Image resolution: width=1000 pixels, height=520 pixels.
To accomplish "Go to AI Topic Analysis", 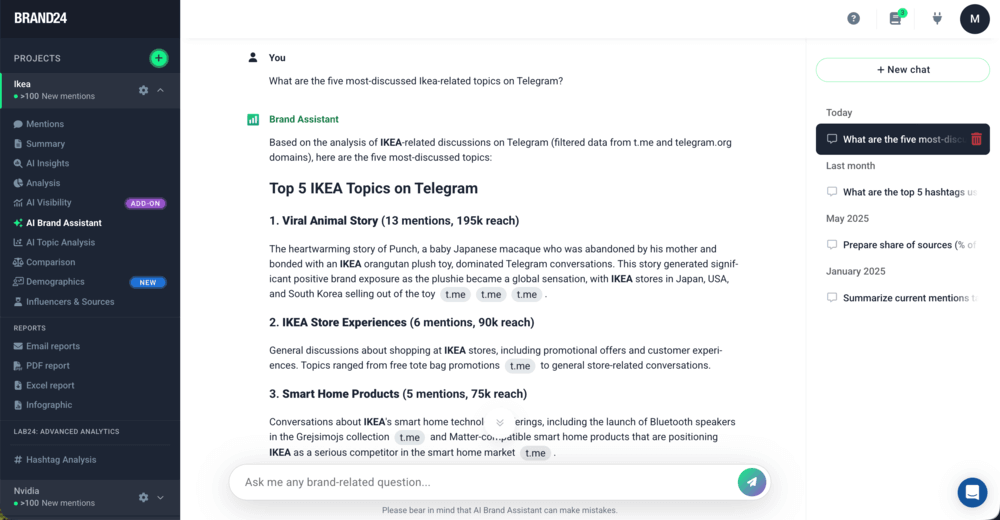I will pyautogui.click(x=60, y=242).
